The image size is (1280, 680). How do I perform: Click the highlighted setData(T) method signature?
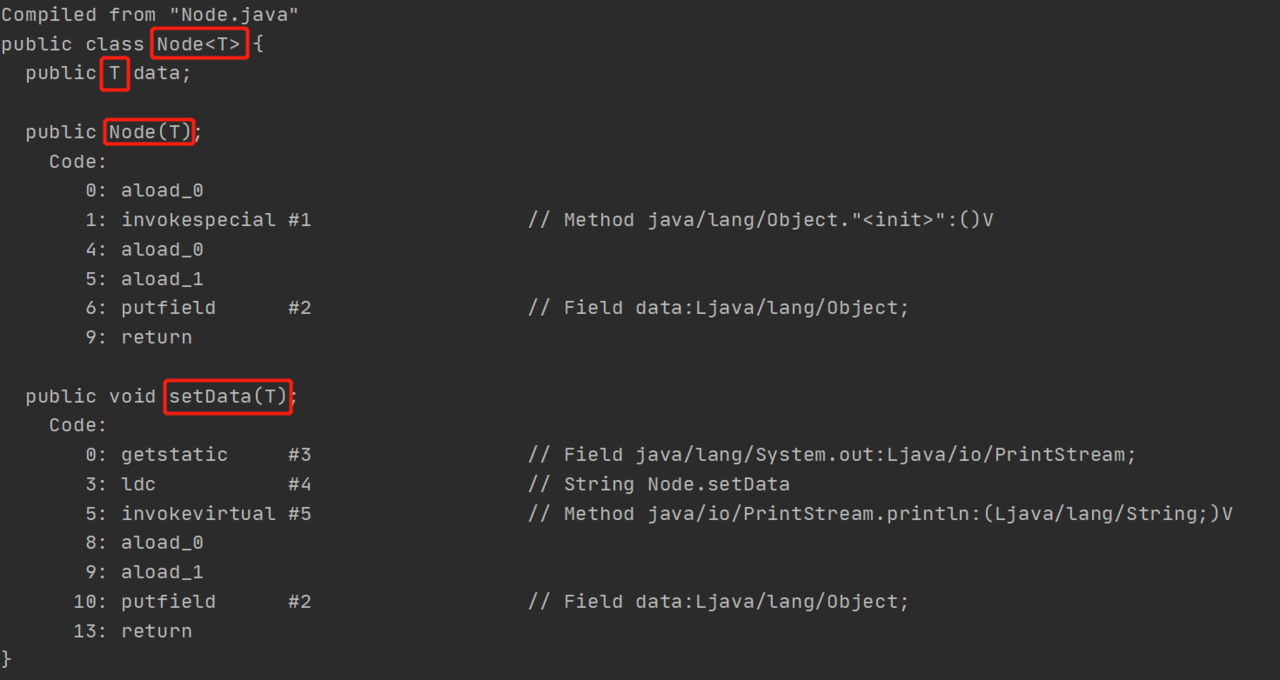[228, 396]
